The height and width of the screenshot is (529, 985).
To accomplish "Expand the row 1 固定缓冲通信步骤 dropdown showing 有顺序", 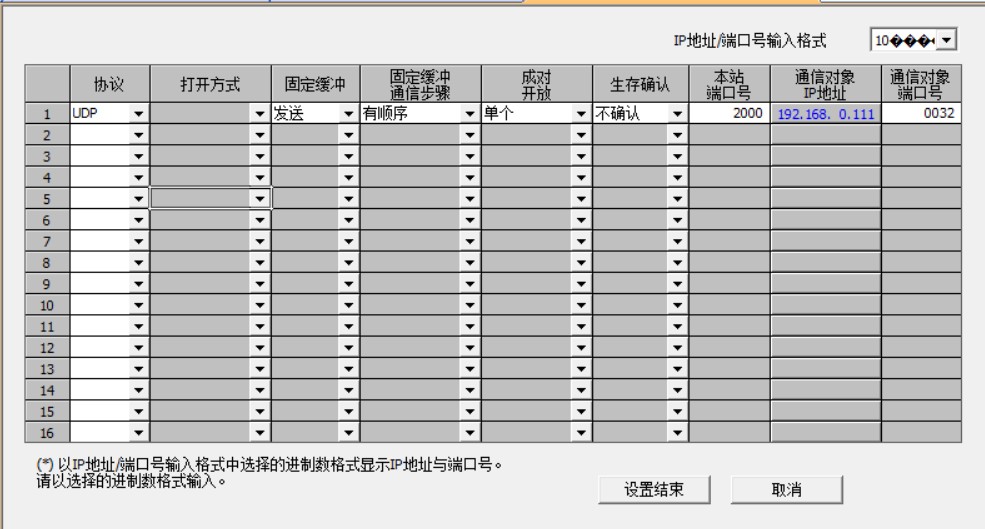I will (470, 115).
